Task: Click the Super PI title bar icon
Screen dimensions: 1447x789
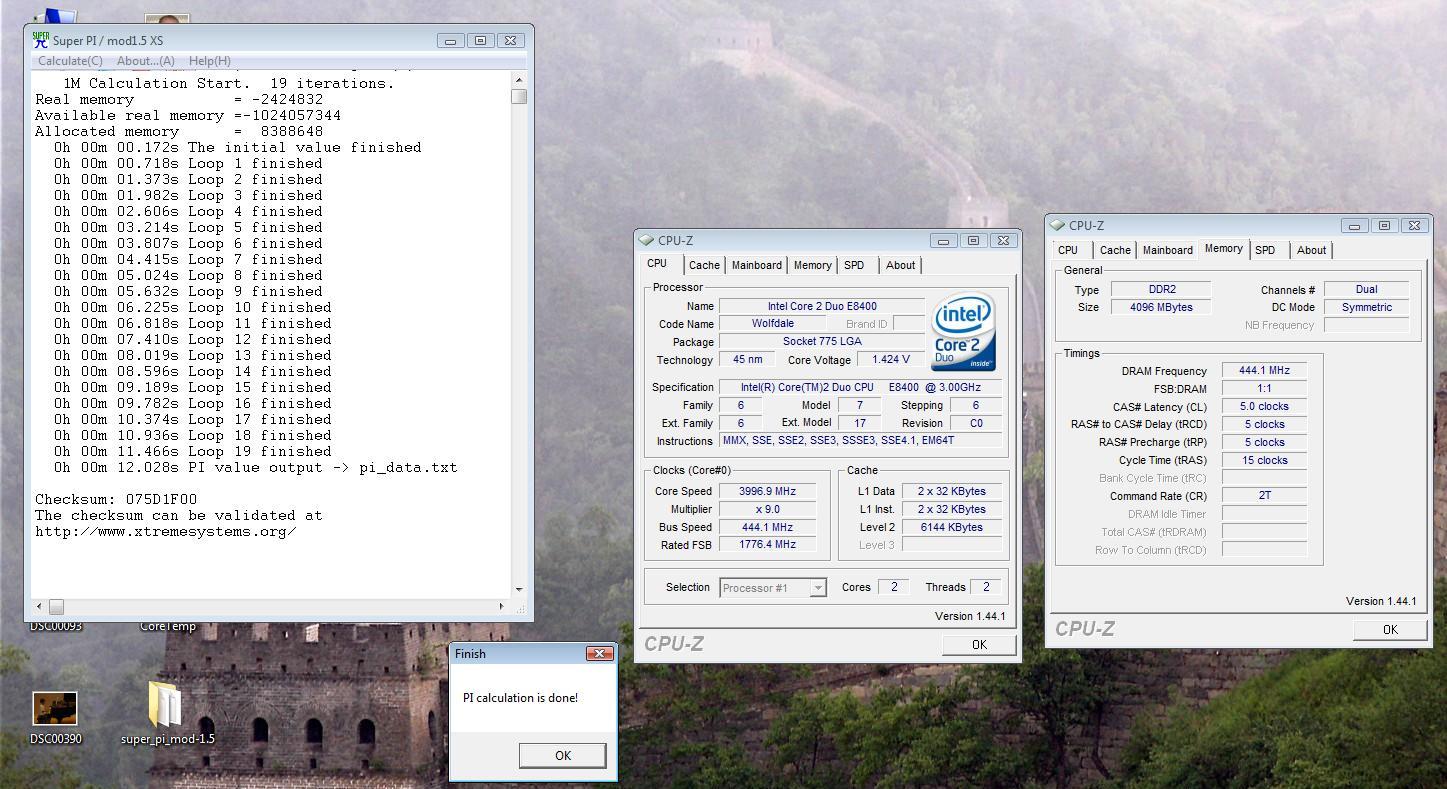Action: (x=40, y=40)
